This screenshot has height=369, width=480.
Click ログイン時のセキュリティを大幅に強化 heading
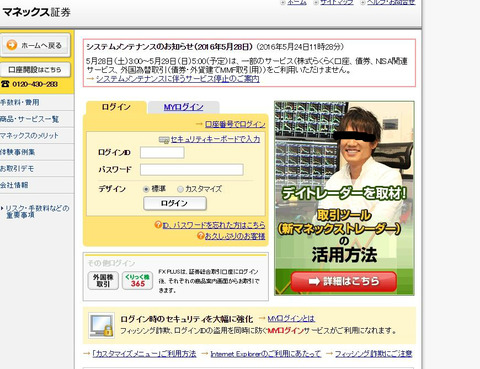[187, 319]
